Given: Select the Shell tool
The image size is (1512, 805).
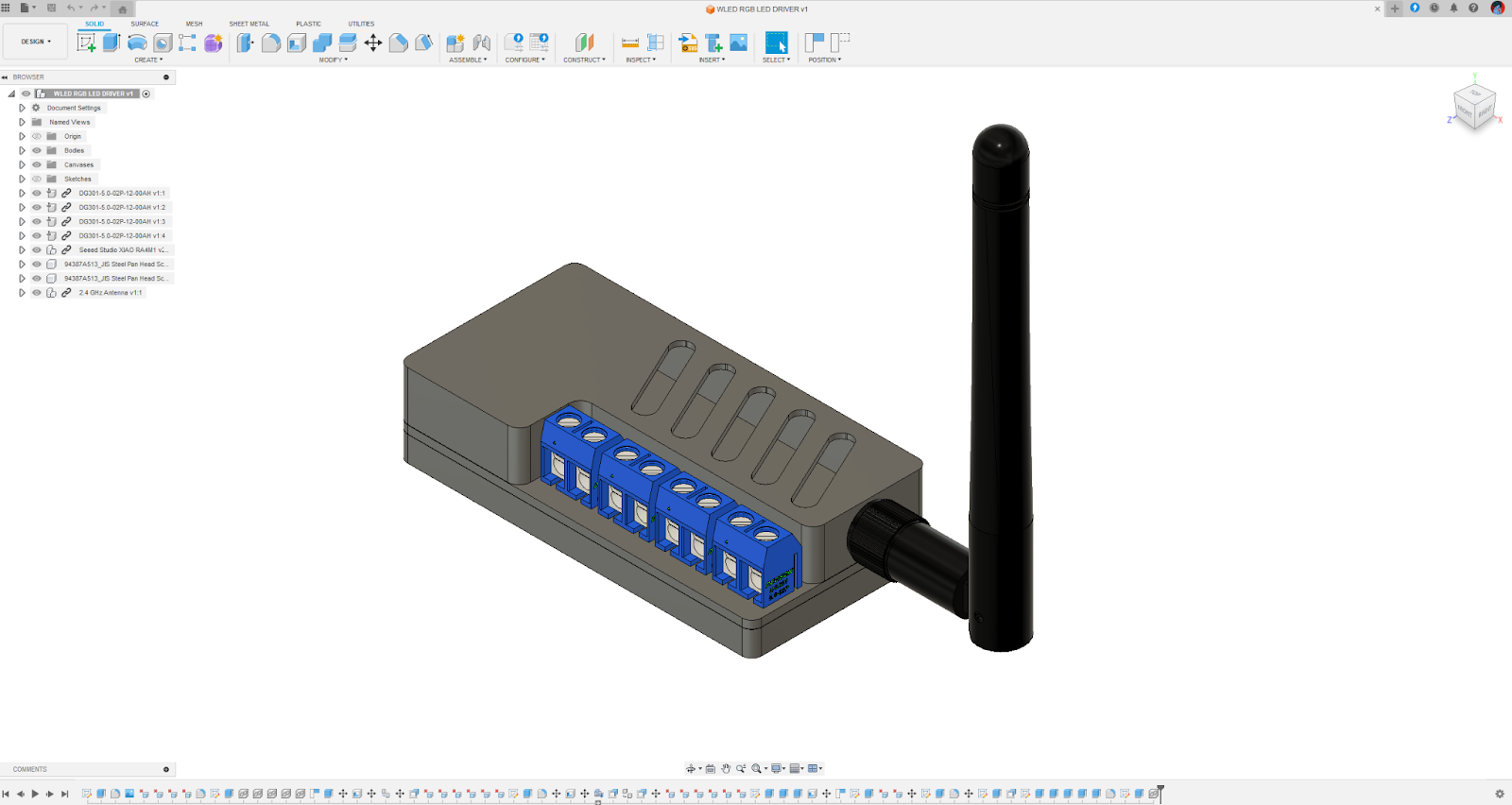Looking at the screenshot, I should coord(297,43).
